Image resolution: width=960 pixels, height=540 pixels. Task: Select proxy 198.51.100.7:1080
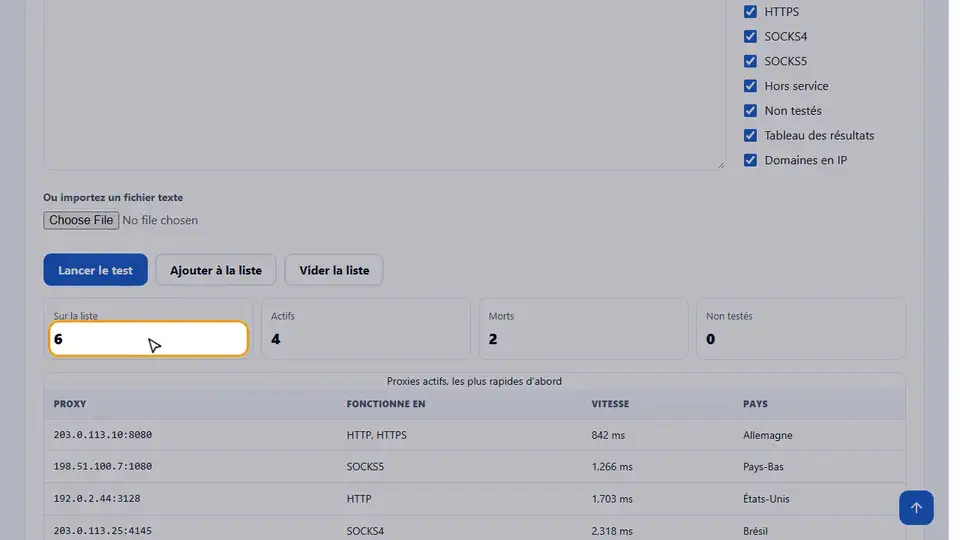[x=102, y=467]
